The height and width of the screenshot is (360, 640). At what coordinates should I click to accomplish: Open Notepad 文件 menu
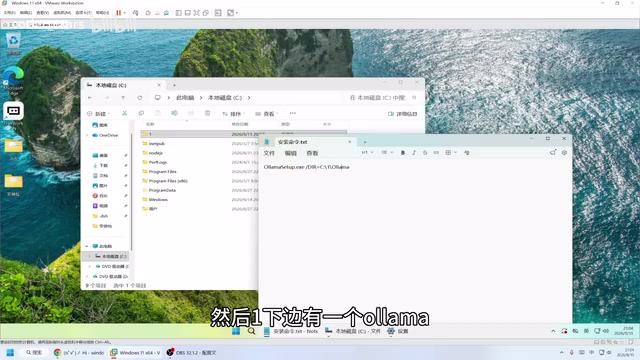(269, 153)
